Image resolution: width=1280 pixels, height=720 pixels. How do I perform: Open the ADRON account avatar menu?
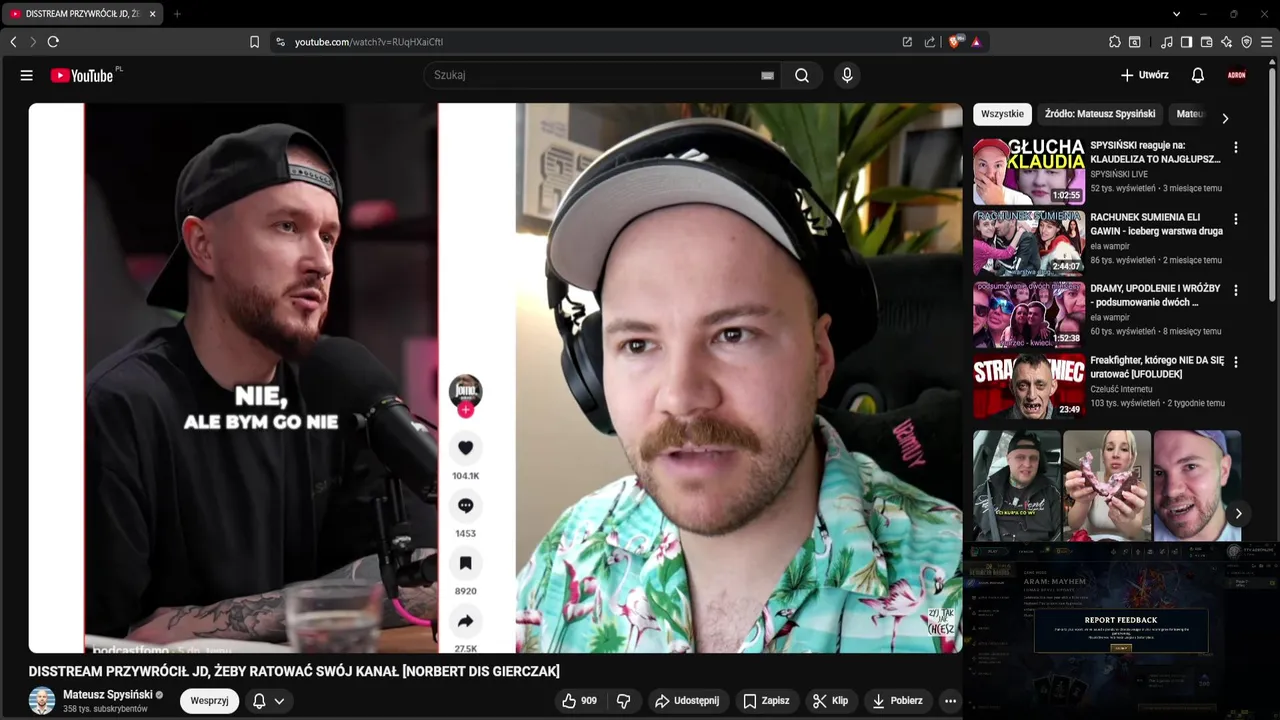(1237, 75)
